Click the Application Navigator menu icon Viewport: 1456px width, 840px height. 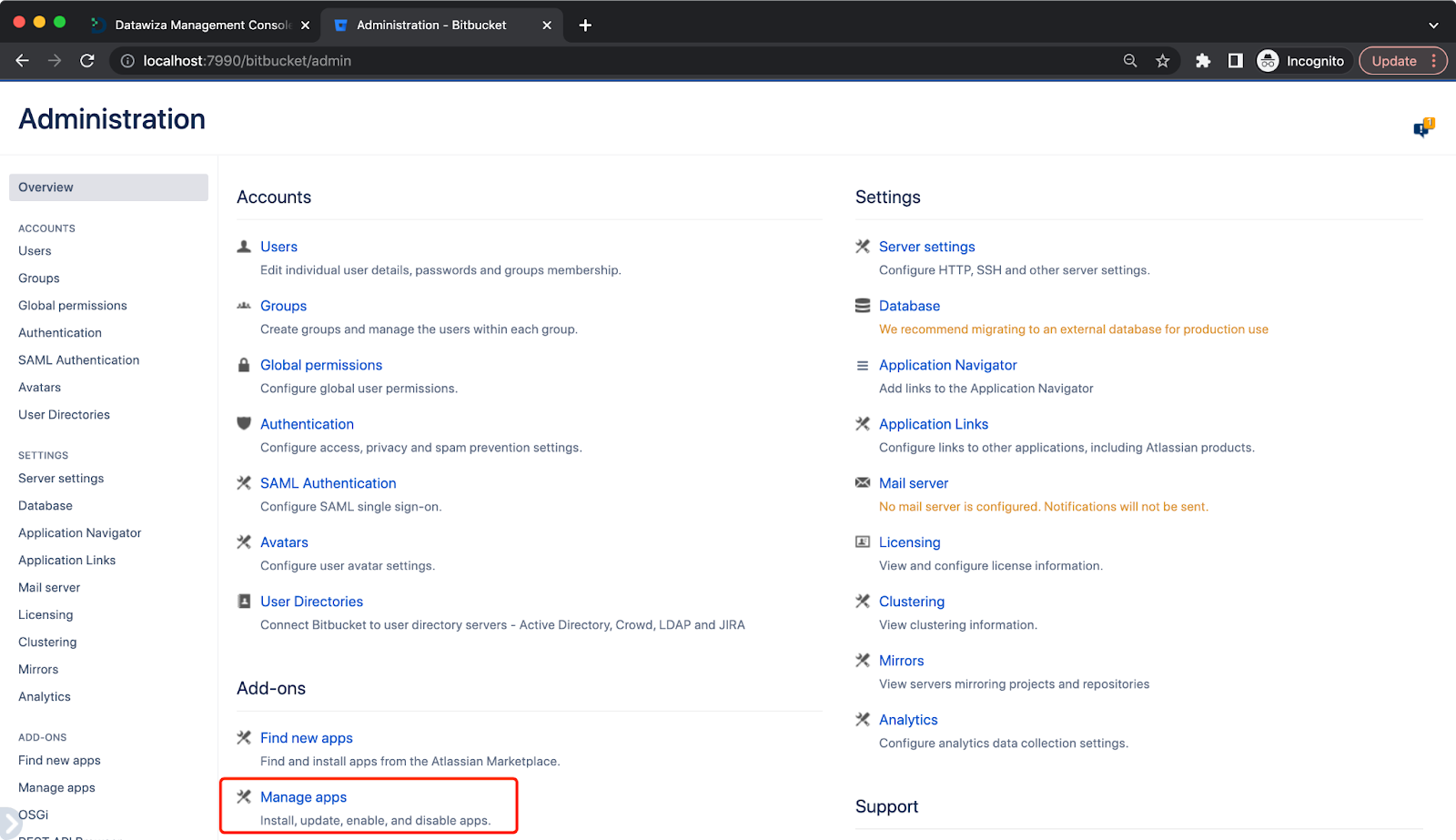click(863, 365)
